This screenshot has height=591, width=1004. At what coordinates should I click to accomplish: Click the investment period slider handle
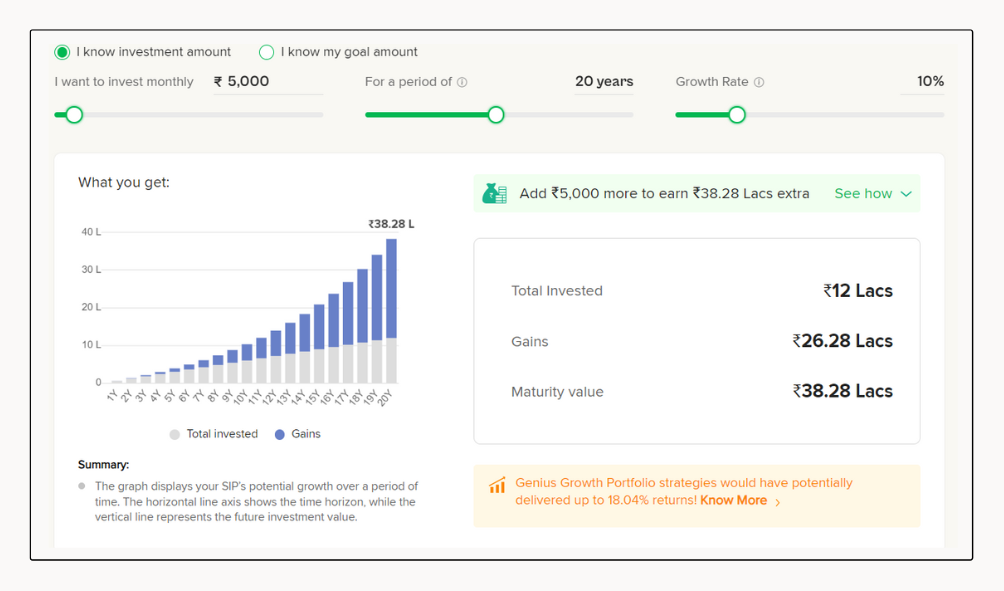coord(496,115)
